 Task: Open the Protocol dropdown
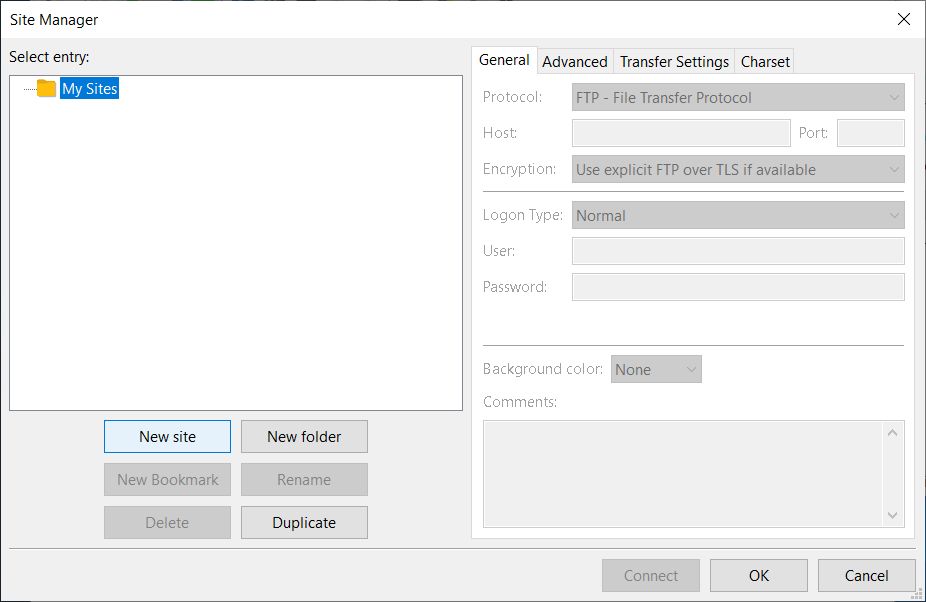738,97
